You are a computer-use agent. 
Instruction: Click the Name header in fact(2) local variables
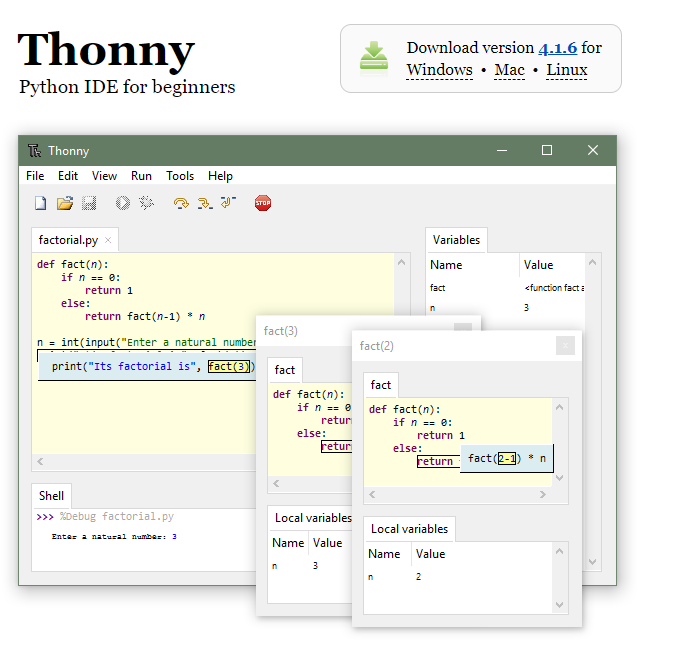tap(388, 554)
